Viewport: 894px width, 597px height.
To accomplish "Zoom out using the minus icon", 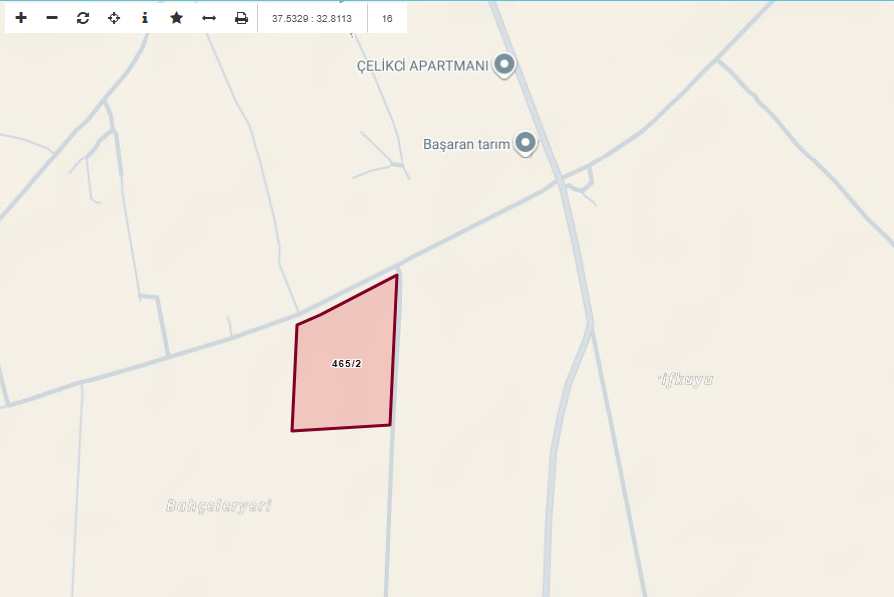I will click(x=52, y=18).
